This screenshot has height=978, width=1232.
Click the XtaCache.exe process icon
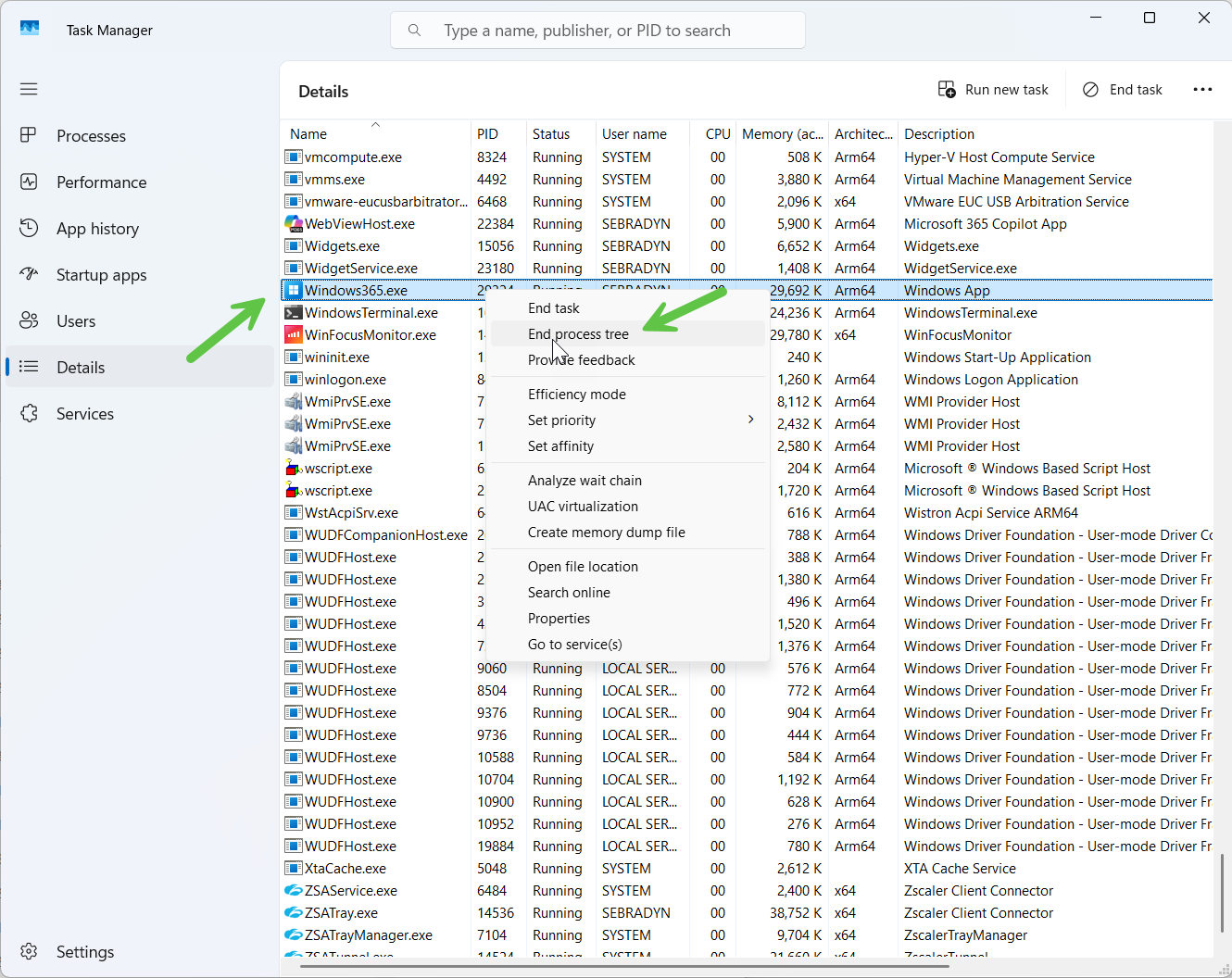click(x=294, y=868)
